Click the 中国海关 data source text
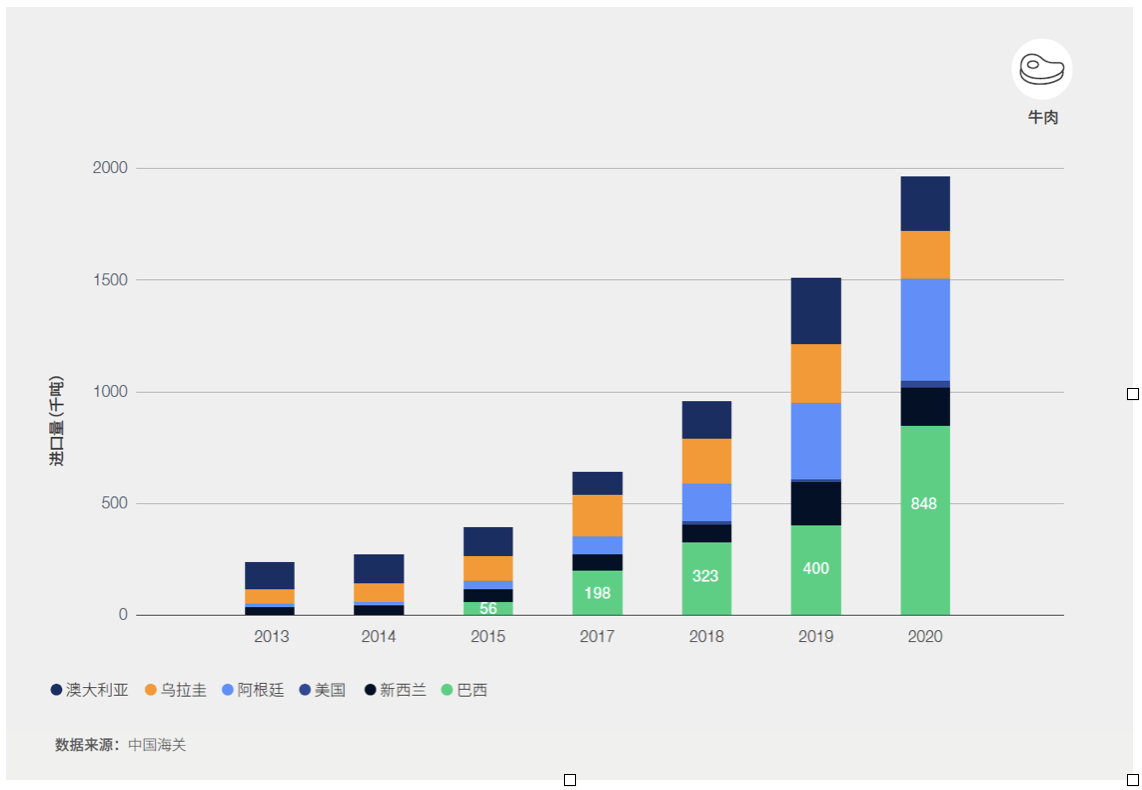Screen dimensions: 1142x790 [157, 745]
